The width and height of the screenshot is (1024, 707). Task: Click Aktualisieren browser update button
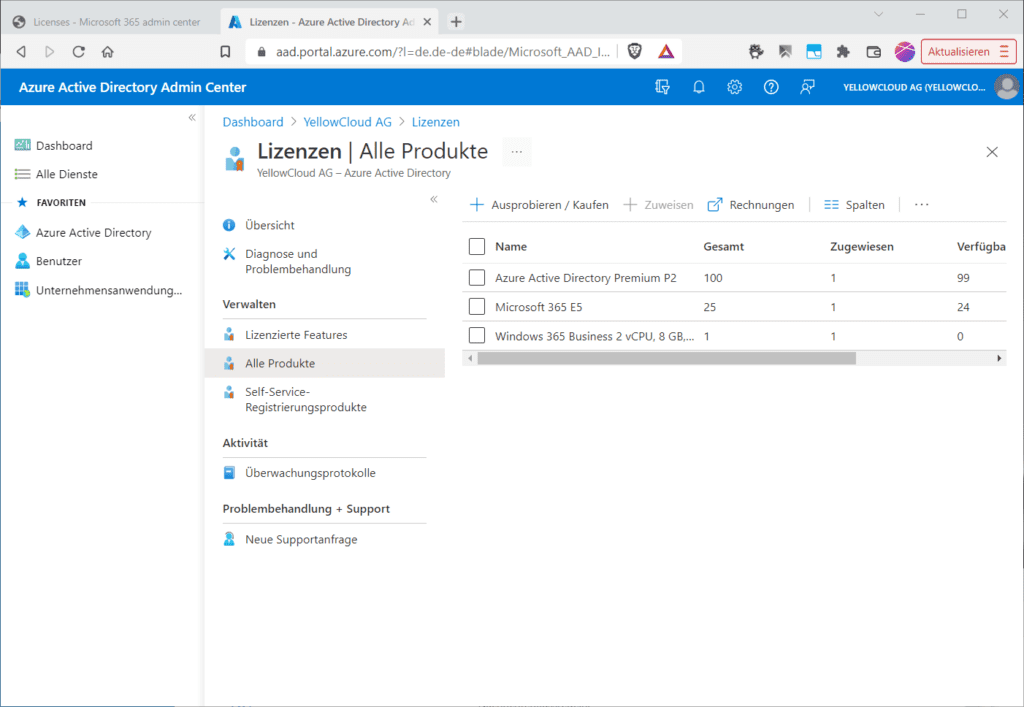pyautogui.click(x=968, y=52)
